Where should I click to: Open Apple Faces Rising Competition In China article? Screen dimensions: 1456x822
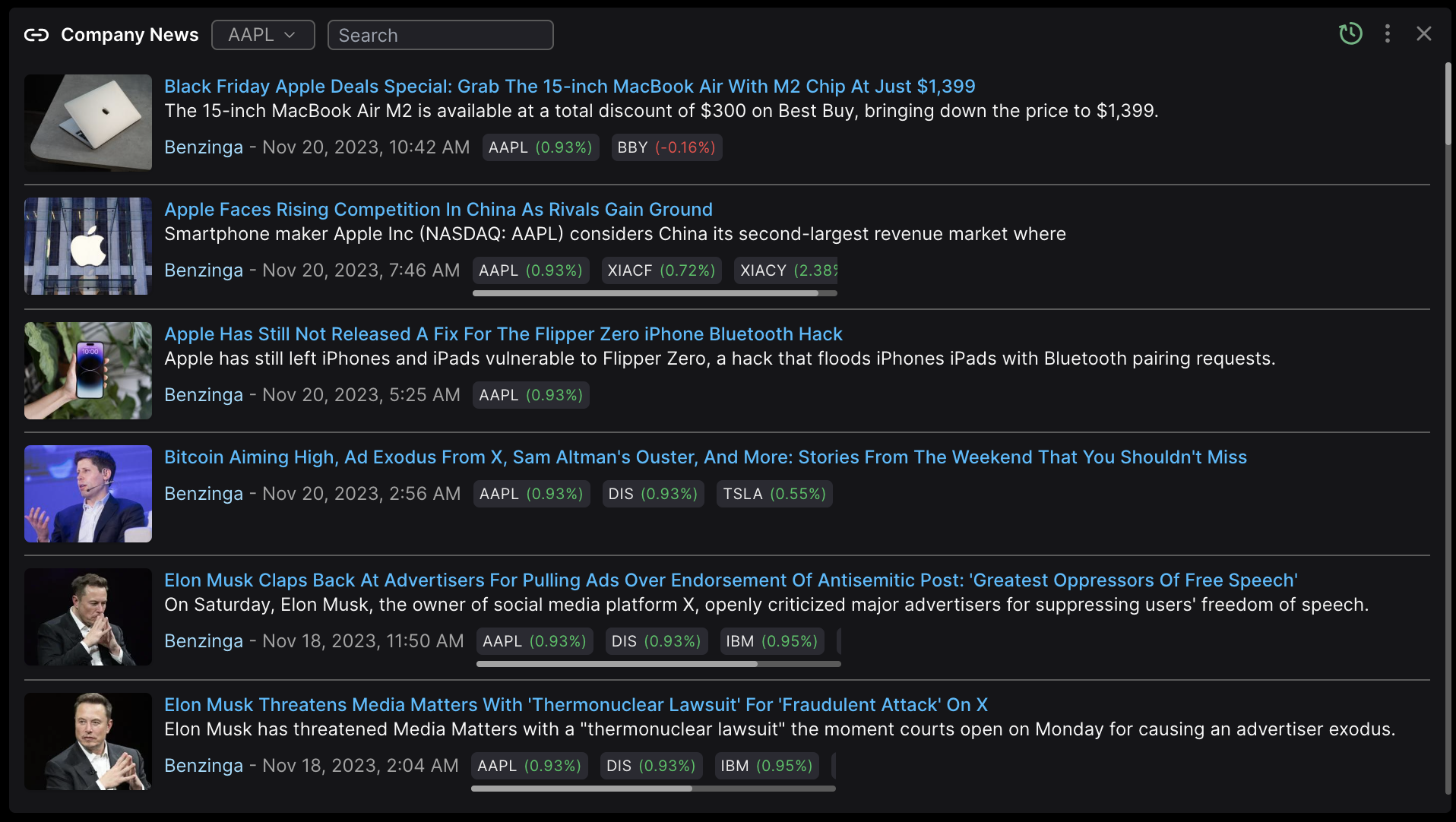(438, 210)
